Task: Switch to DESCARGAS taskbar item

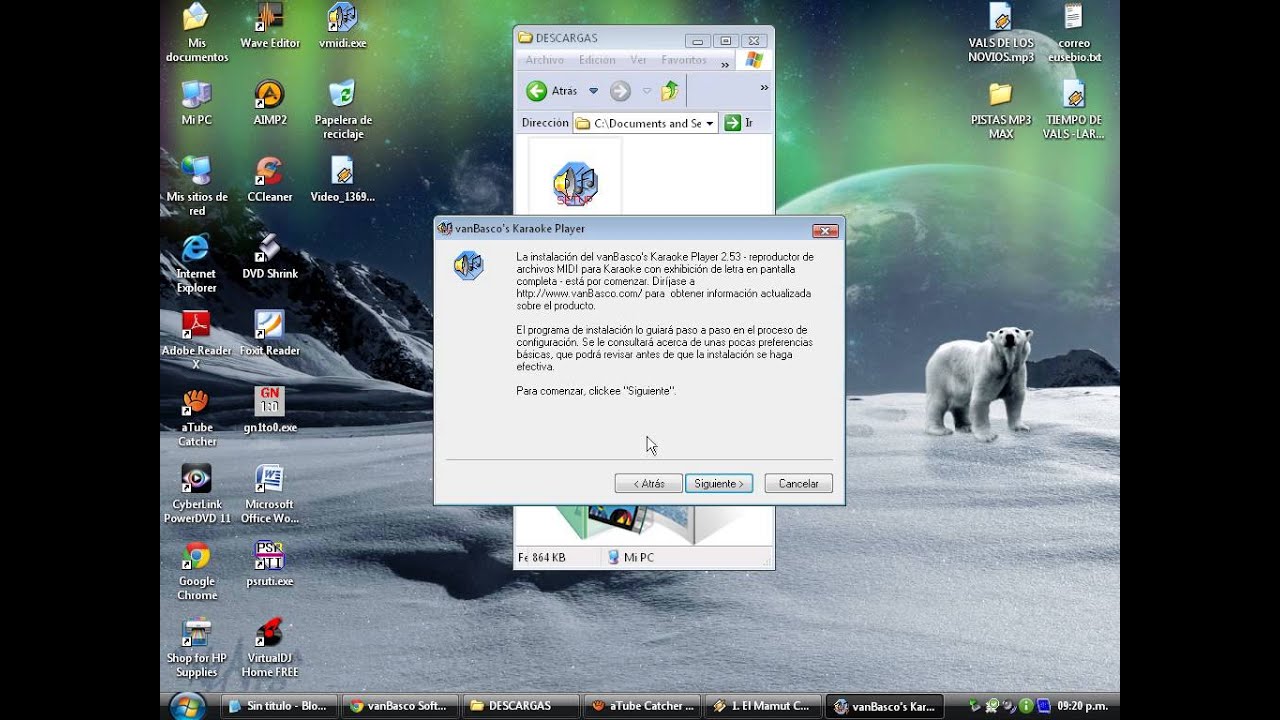Action: coord(521,706)
